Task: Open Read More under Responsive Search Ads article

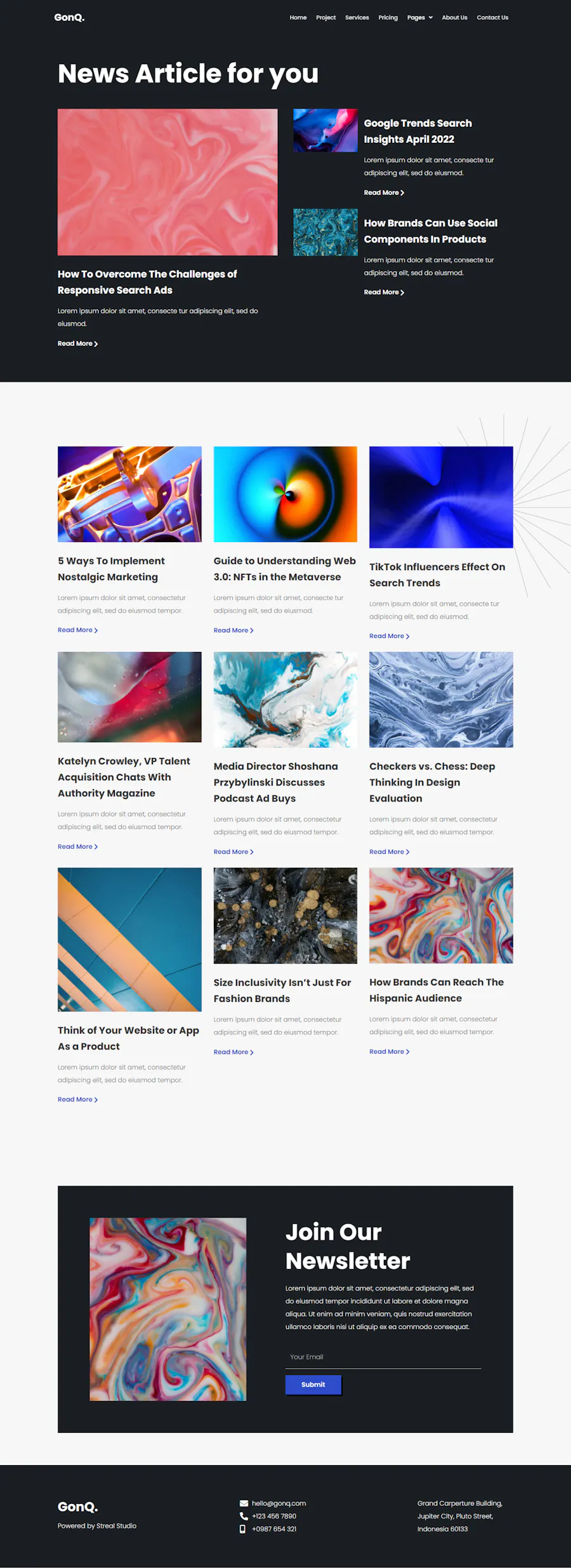Action: click(x=77, y=343)
